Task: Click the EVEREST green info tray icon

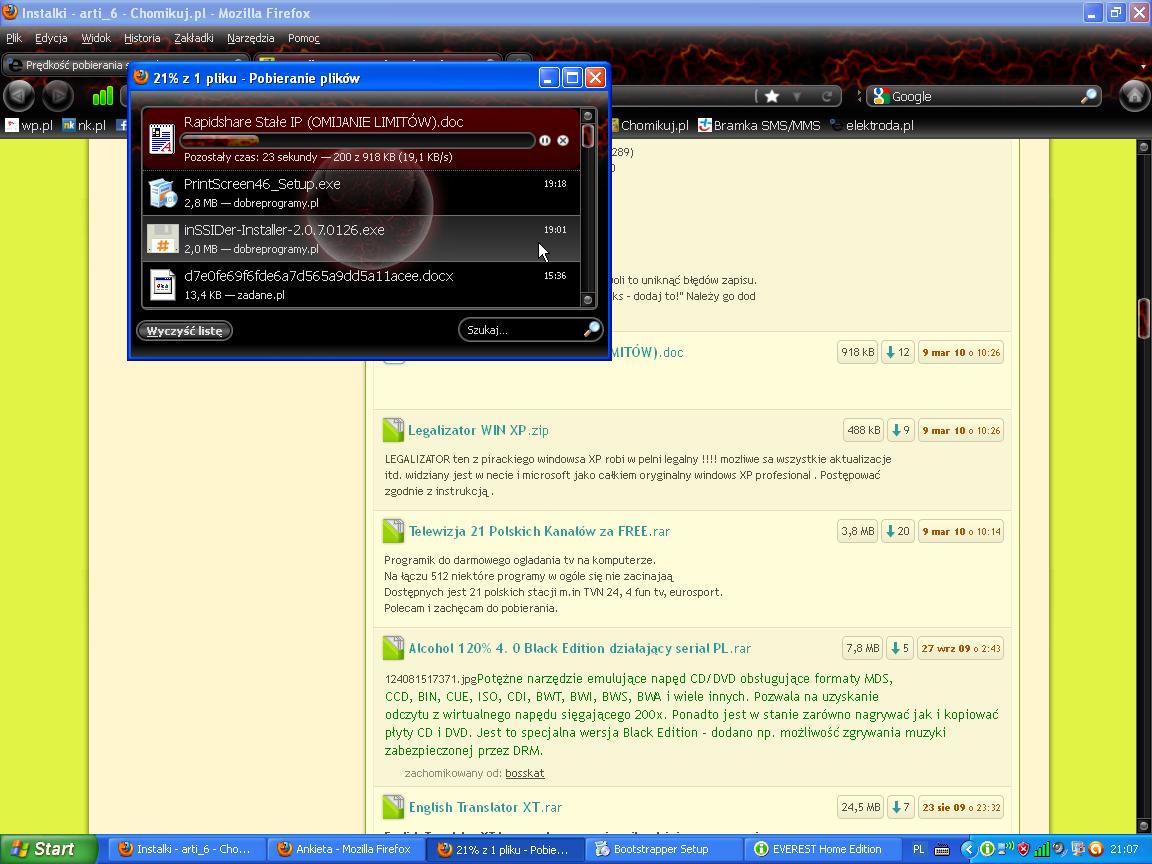Action: tap(987, 849)
